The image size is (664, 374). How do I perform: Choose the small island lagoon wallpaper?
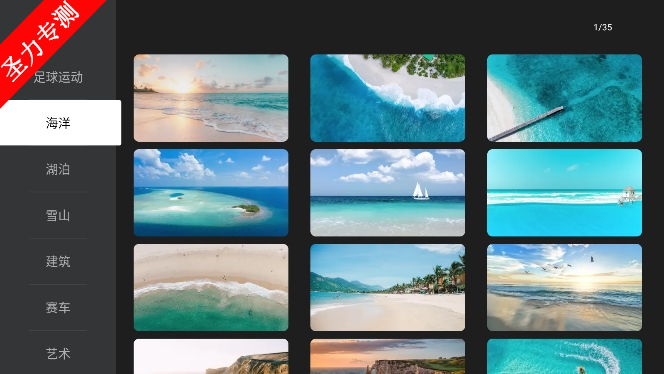211,193
